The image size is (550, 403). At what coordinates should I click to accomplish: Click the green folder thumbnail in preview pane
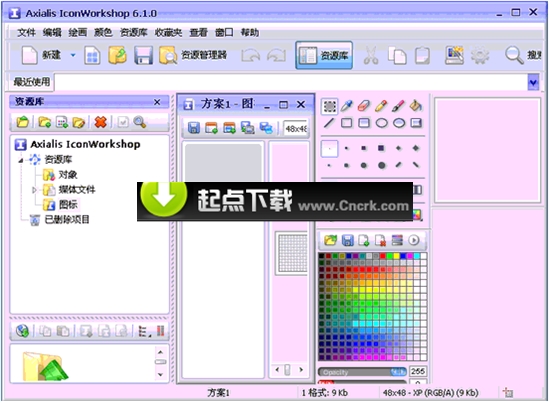click(46, 367)
